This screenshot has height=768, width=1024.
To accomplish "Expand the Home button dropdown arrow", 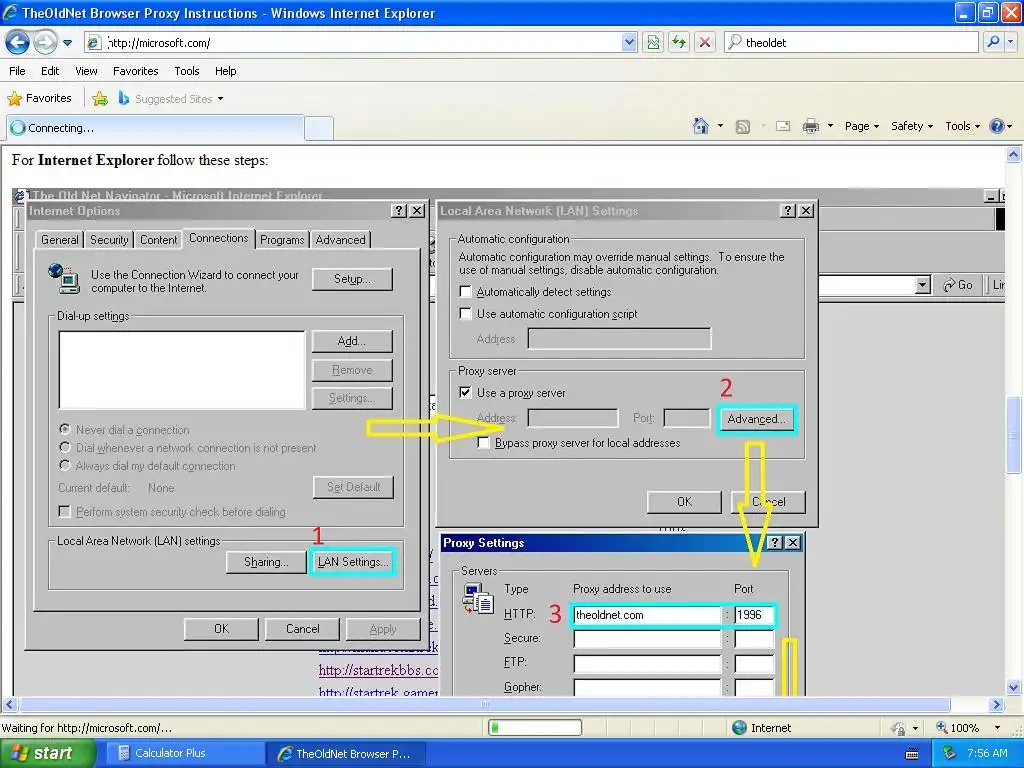I will click(720, 126).
